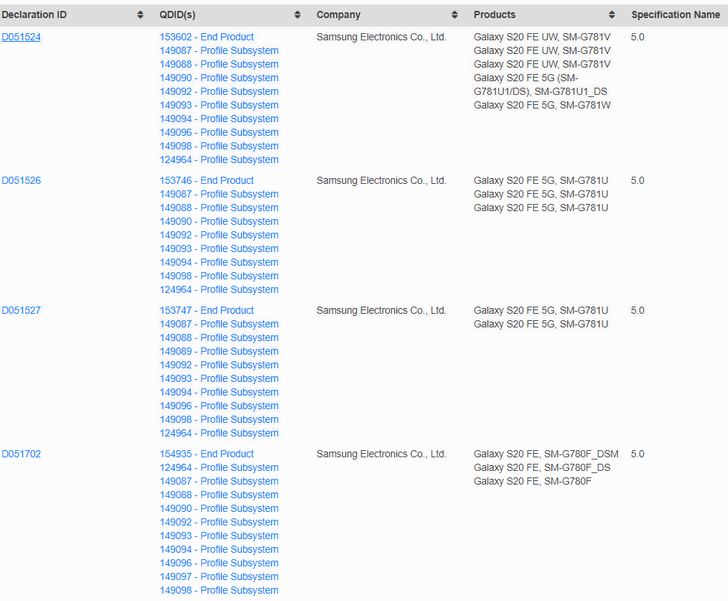Screen dimensions: 728x601
Task: Open 149096 Profile Subsystem under D051527
Action: (x=219, y=406)
